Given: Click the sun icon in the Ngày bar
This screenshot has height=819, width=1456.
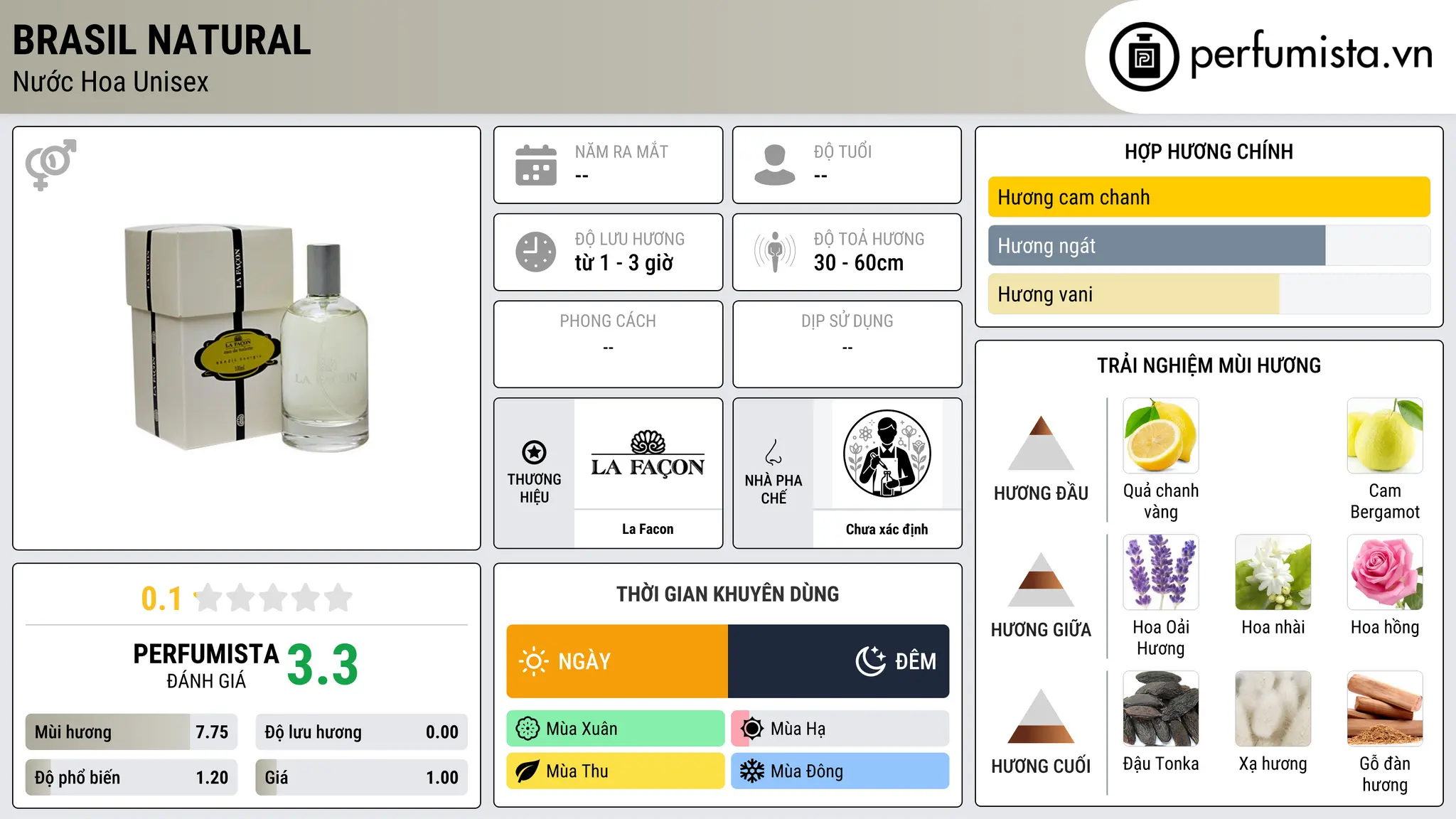Looking at the screenshot, I should tap(533, 661).
